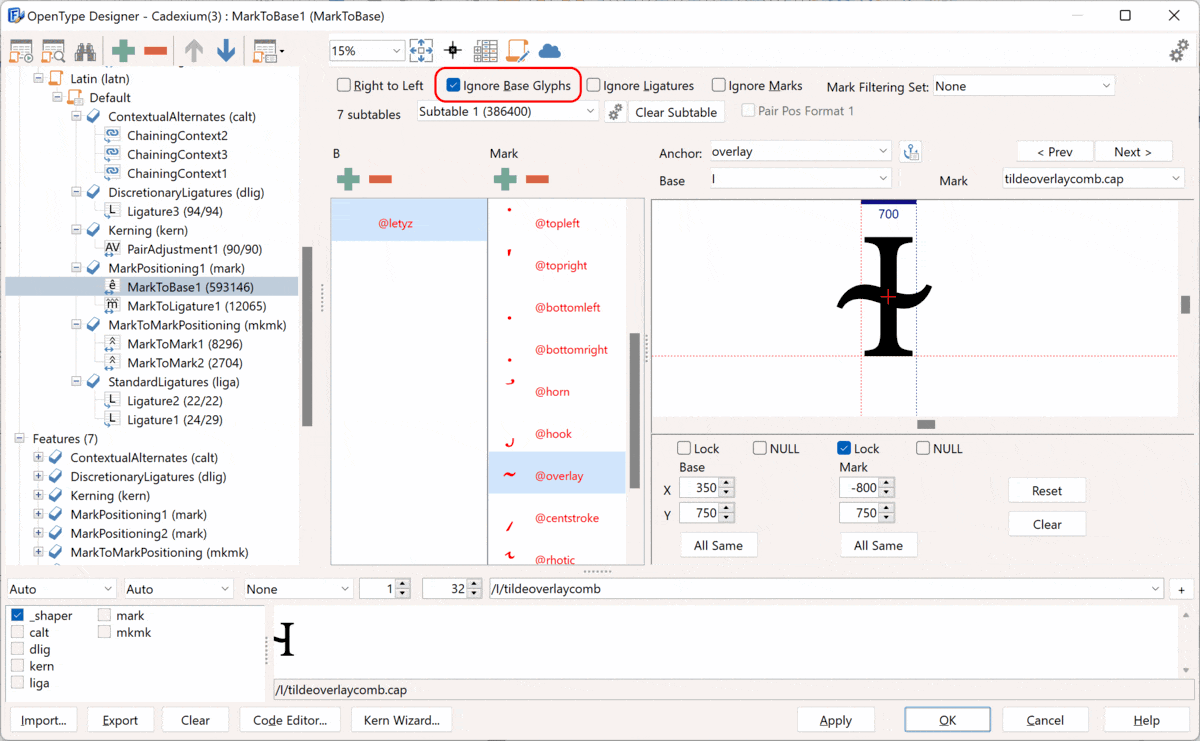The image size is (1200, 741).
Task: Collapse the Features (7) node
Action: [x=20, y=439]
